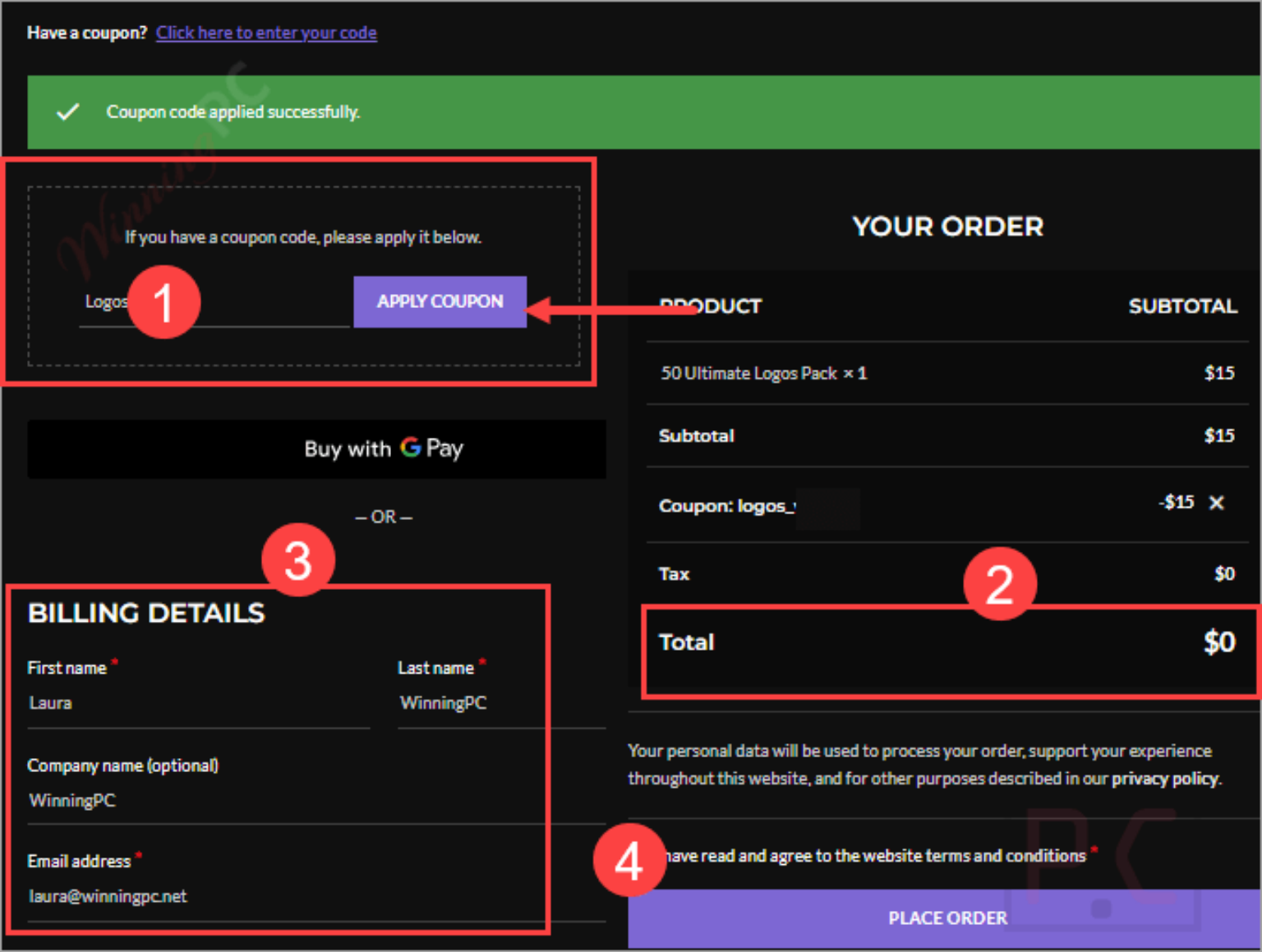Remove the applied coupon with X icon
Image resolution: width=1262 pixels, height=952 pixels.
click(1216, 503)
